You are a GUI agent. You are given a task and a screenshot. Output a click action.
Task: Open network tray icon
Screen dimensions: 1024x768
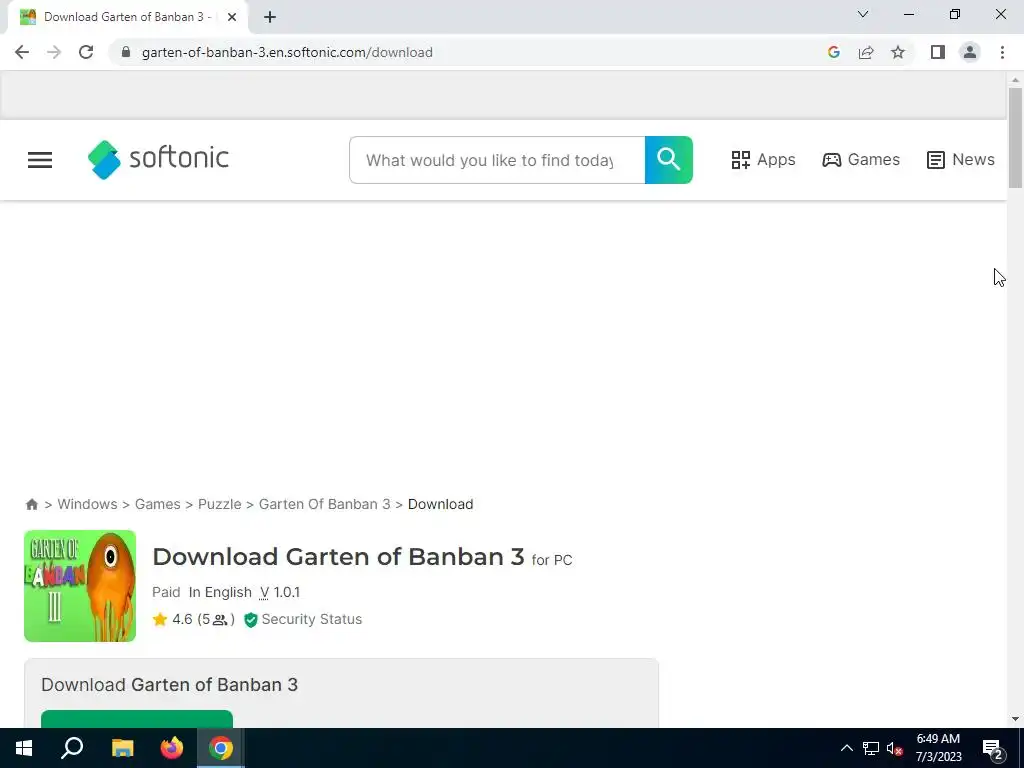871,748
